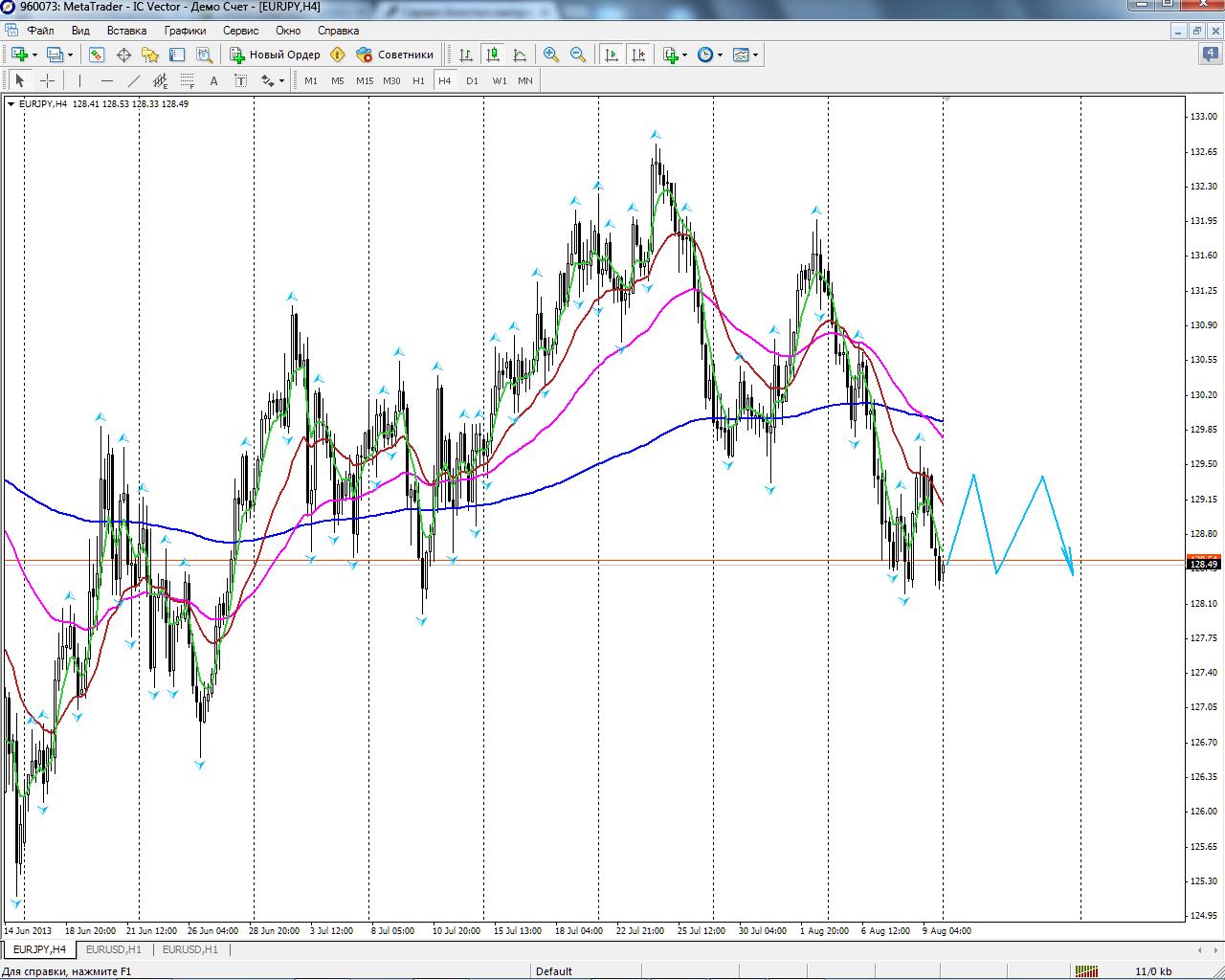The width and height of the screenshot is (1225, 980).
Task: Switch the chart to line chart mode
Action: click(x=520, y=55)
